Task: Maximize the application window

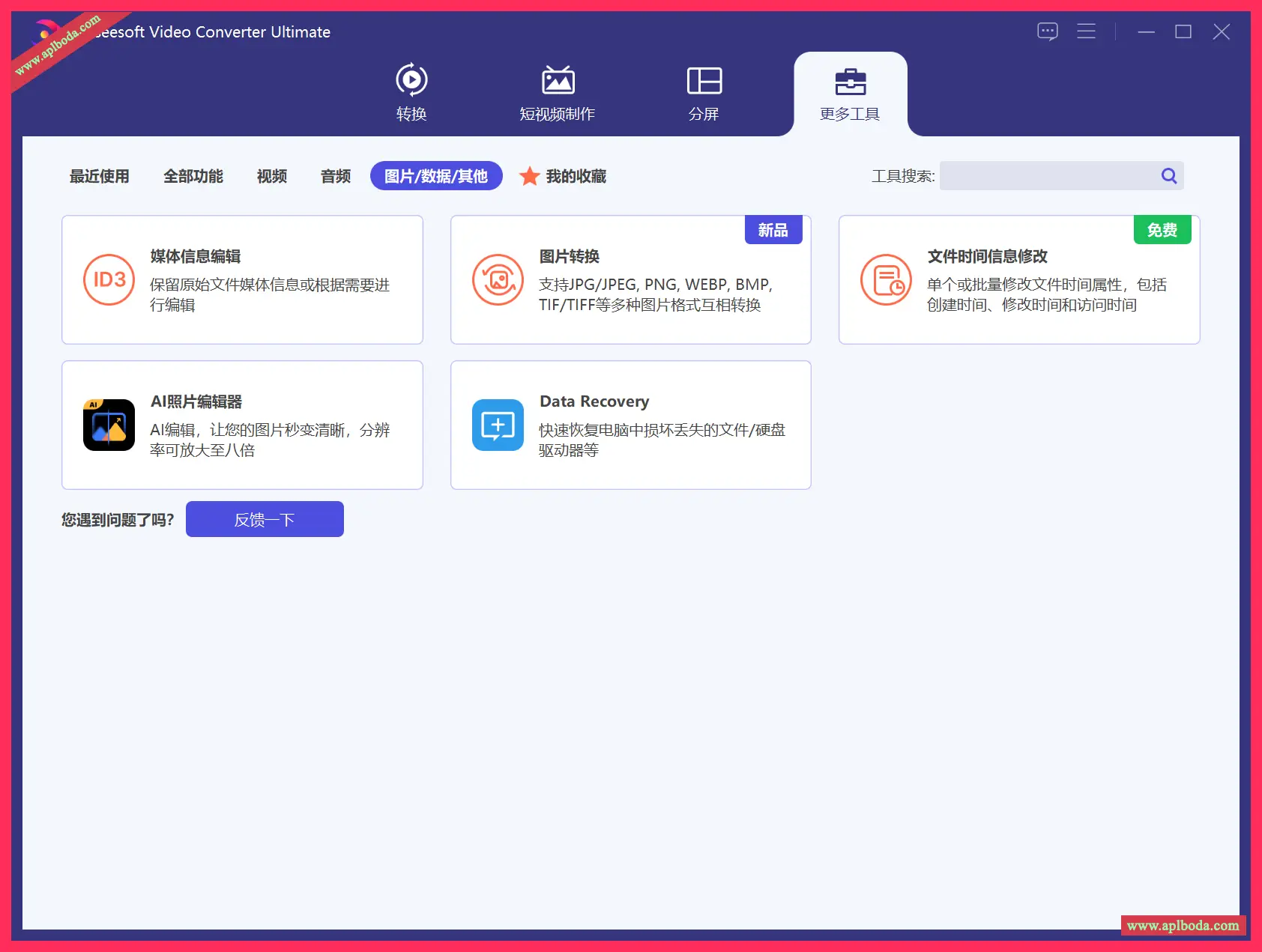Action: click(1183, 31)
